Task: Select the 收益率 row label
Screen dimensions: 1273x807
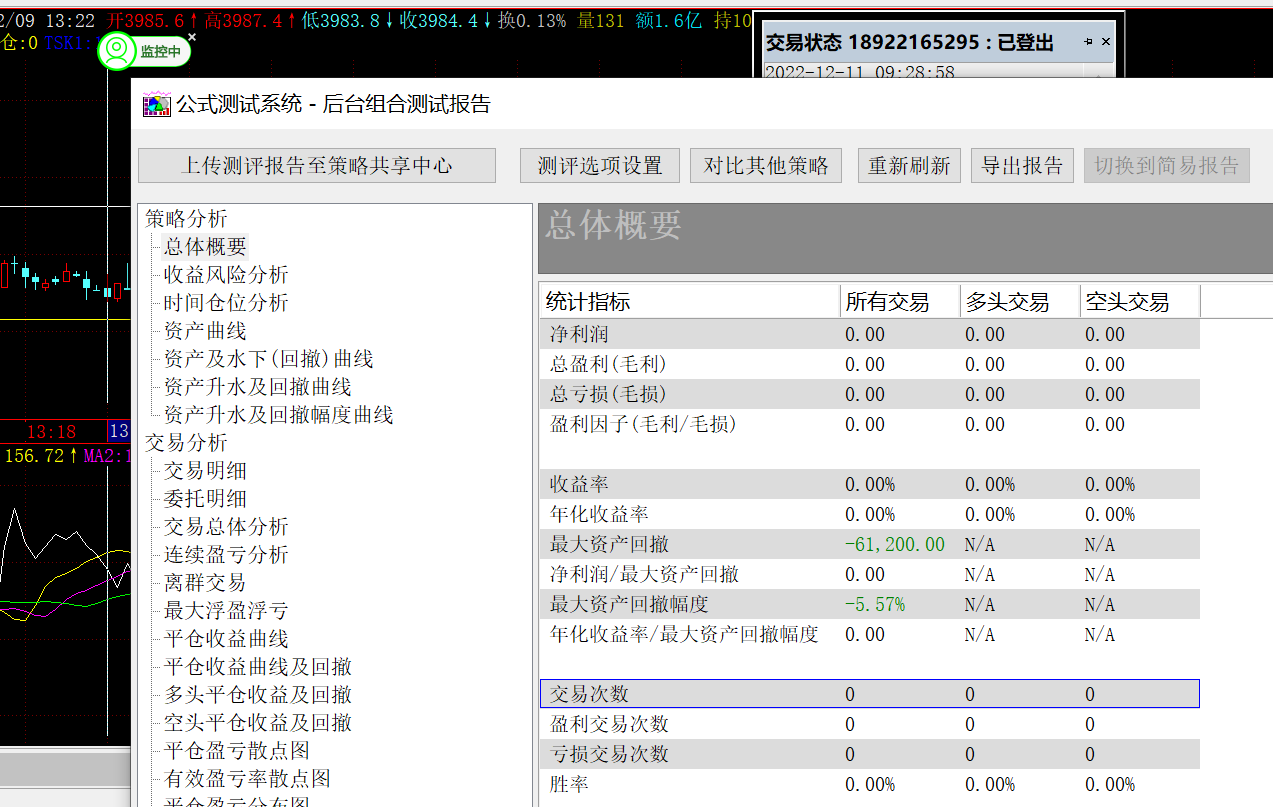Action: point(579,484)
